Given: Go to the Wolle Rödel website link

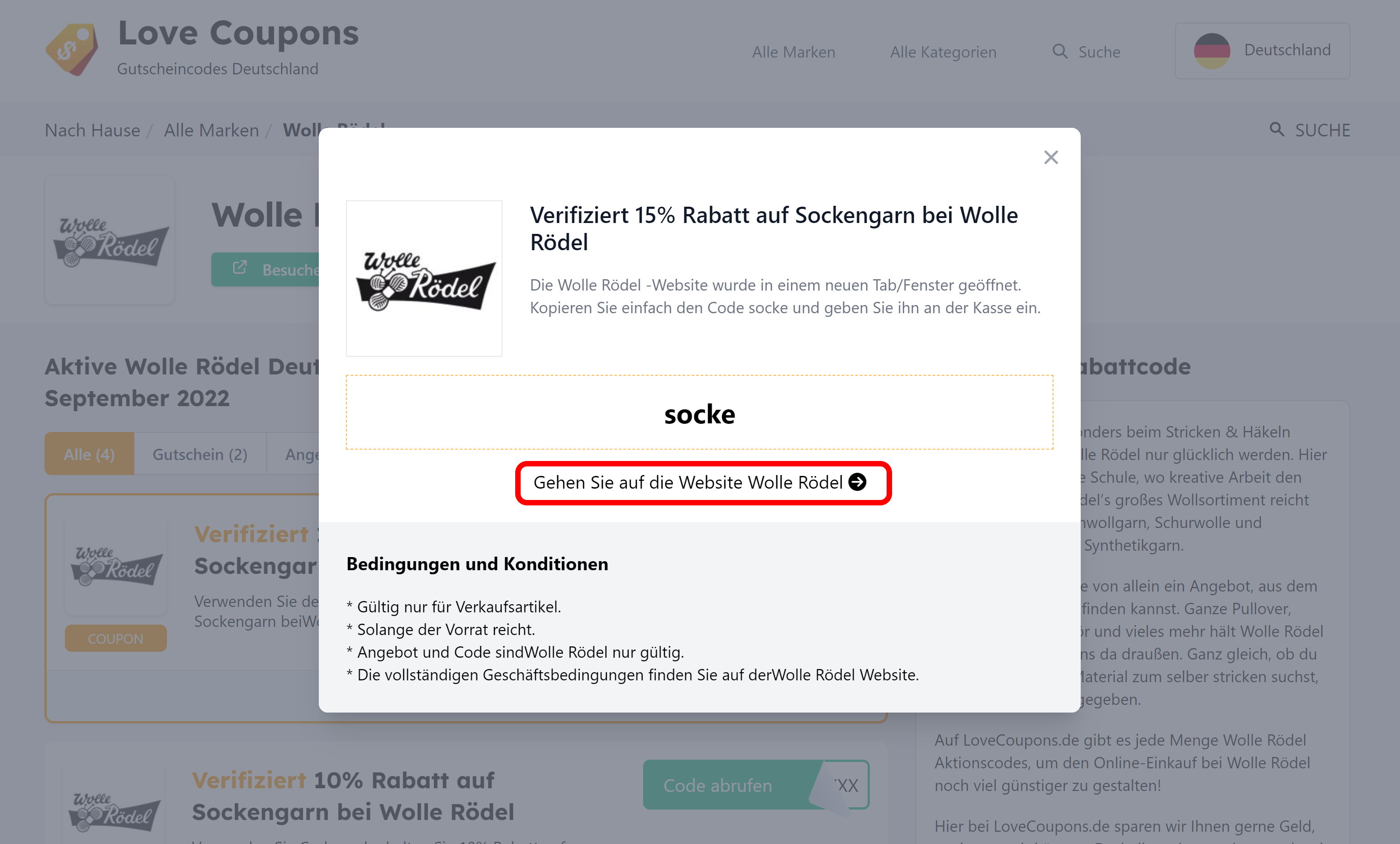Looking at the screenshot, I should pyautogui.click(x=703, y=482).
